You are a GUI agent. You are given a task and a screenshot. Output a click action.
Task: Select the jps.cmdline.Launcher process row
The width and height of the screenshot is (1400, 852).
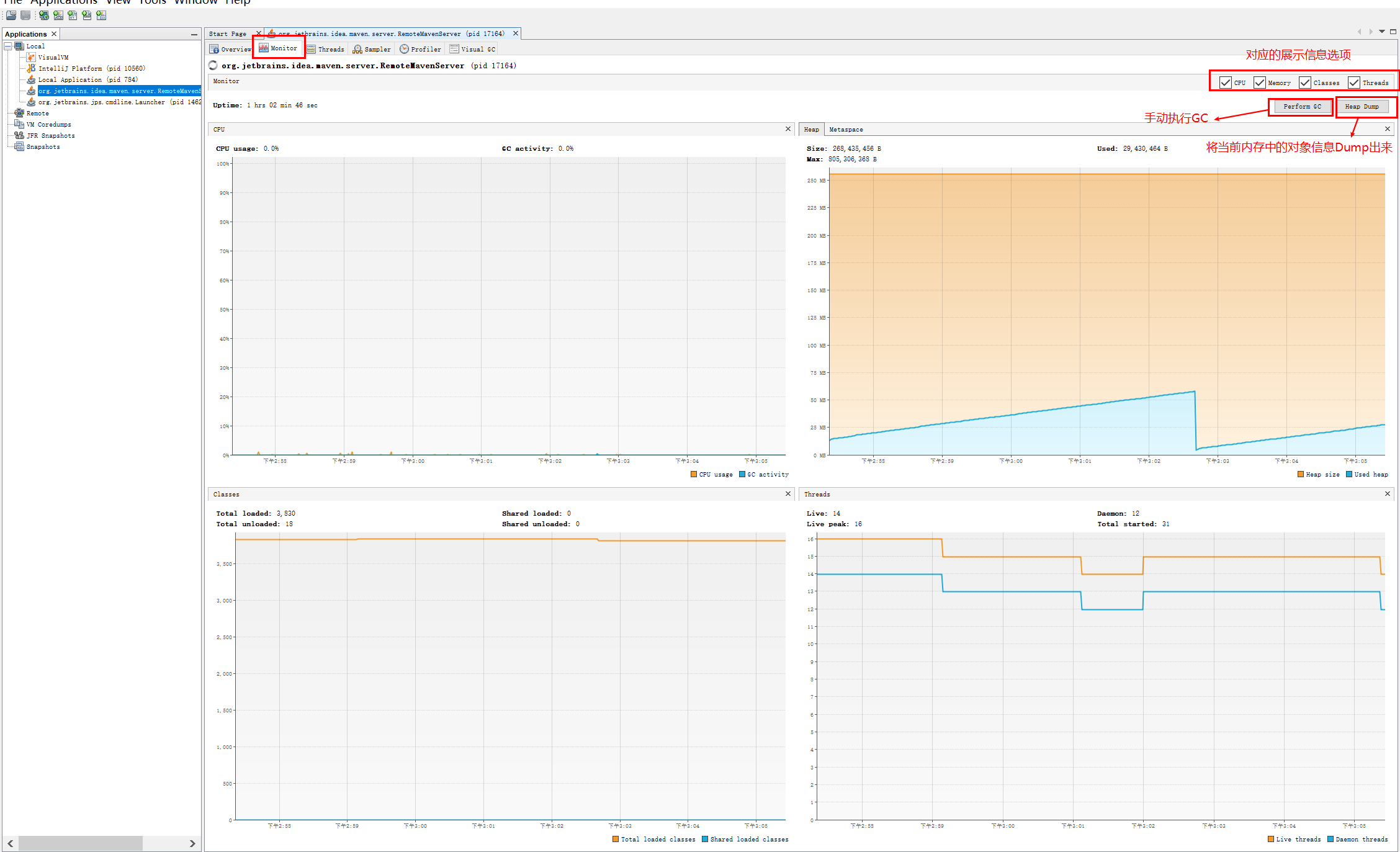coord(120,102)
